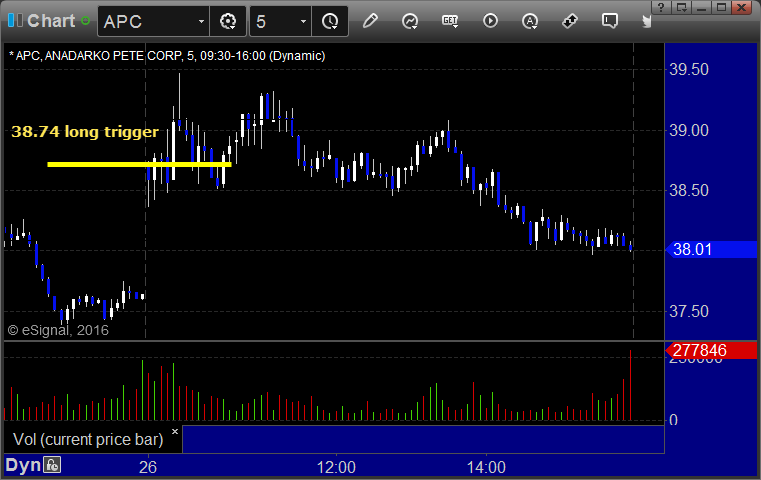Viewport: 761px width, 480px height.
Task: Select the yellow horizontal trigger line
Action: click(x=139, y=165)
